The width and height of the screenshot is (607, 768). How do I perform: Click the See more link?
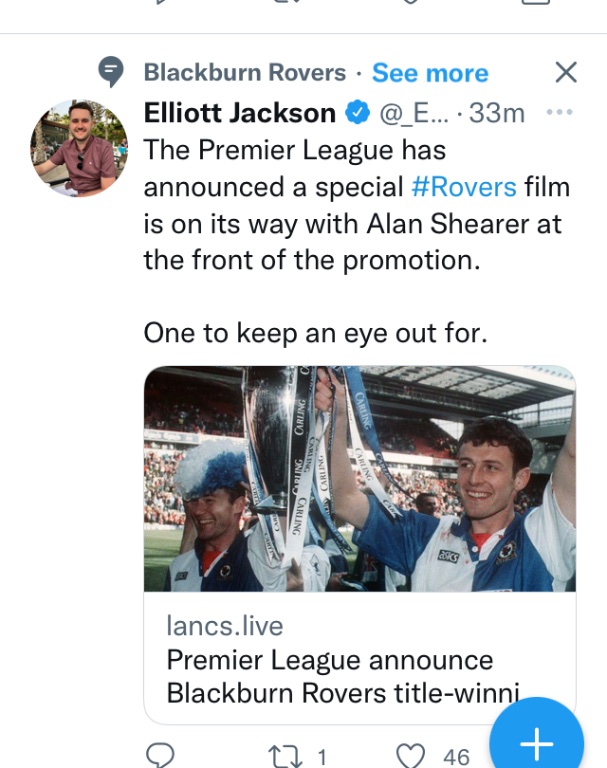click(x=430, y=73)
